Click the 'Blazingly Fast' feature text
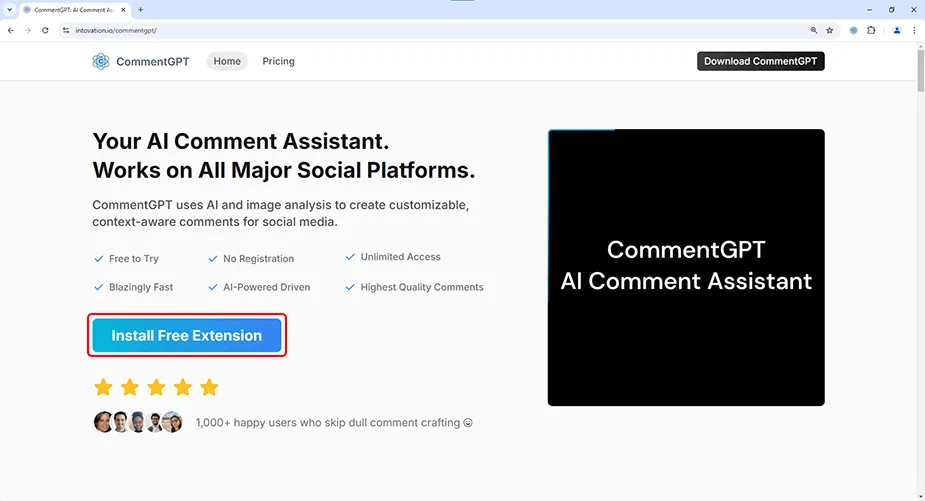Screen dimensions: 925x501 click(141, 287)
